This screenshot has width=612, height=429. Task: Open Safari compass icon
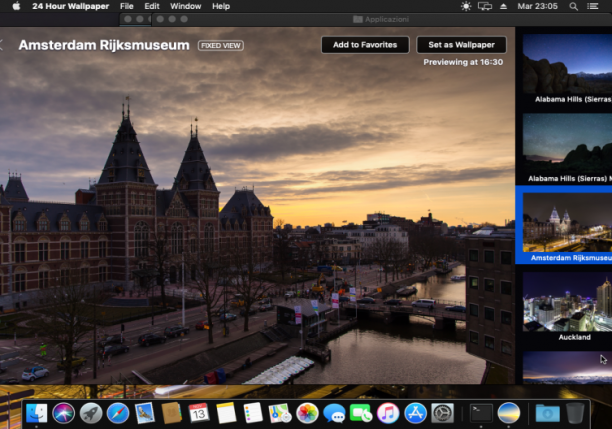coord(117,413)
